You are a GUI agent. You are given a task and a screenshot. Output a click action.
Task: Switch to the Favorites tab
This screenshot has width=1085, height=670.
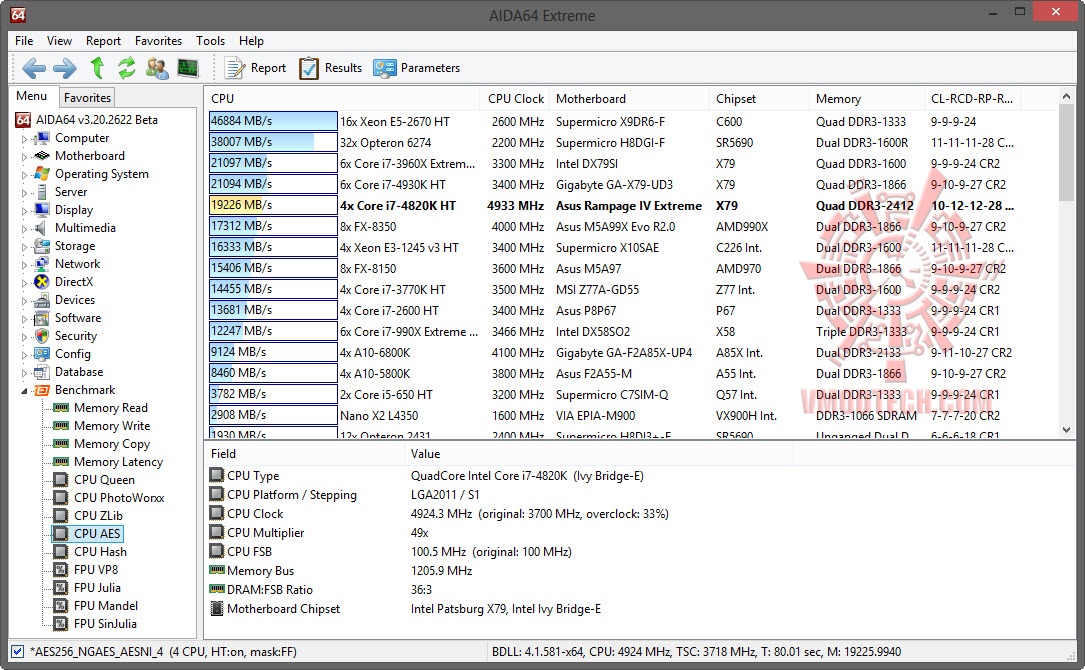[x=87, y=98]
